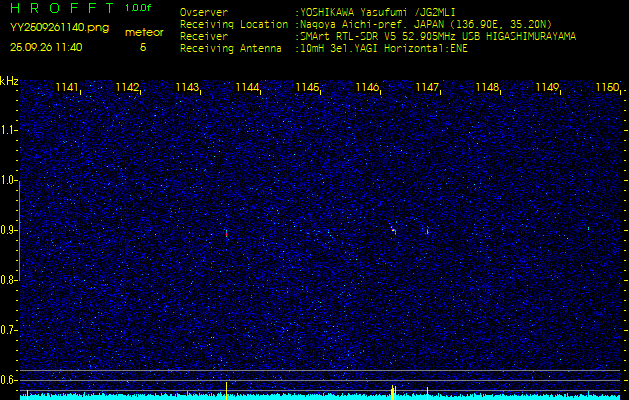Viewport: 629px width, 400px height.
Task: Click the 1145 time marker
Action: pos(307,88)
